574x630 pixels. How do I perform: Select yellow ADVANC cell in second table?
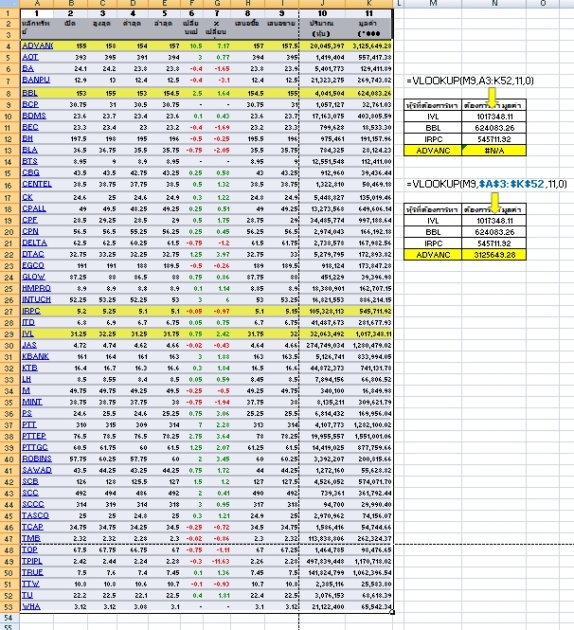(x=433, y=255)
